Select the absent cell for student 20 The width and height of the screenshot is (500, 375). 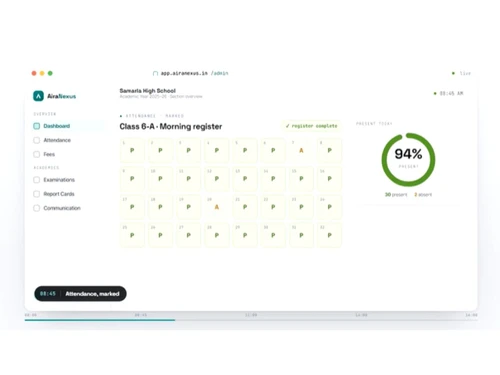(x=217, y=207)
